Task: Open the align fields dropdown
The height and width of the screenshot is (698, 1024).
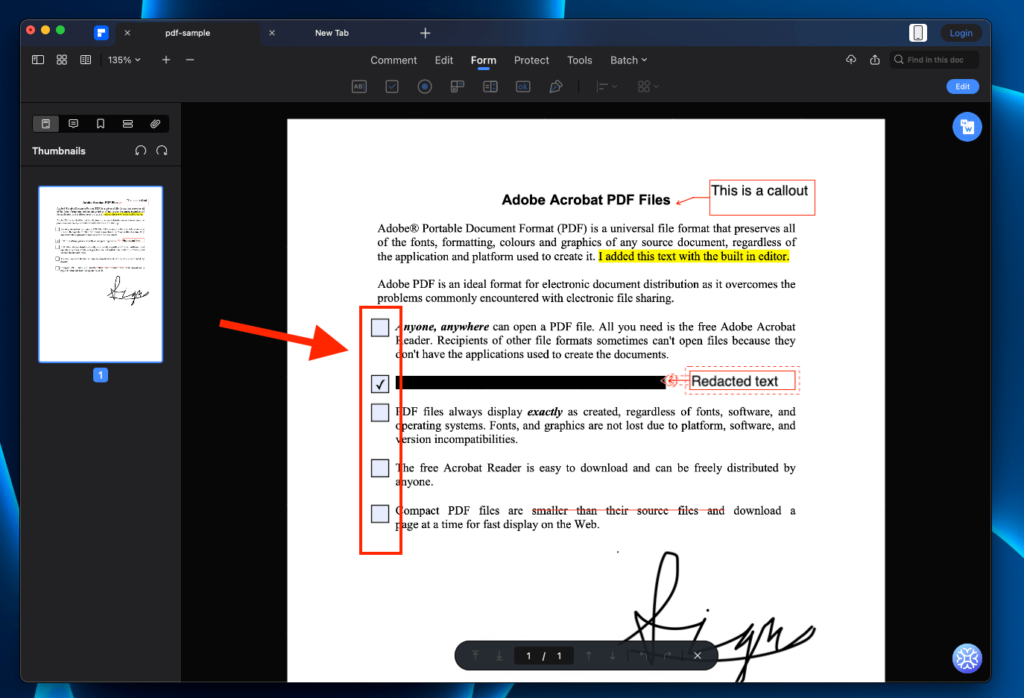Action: tap(607, 86)
